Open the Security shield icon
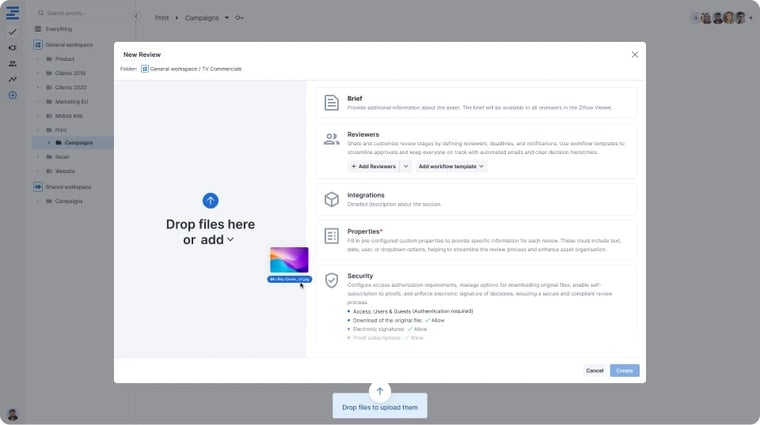The image size is (760, 425). pyautogui.click(x=331, y=281)
